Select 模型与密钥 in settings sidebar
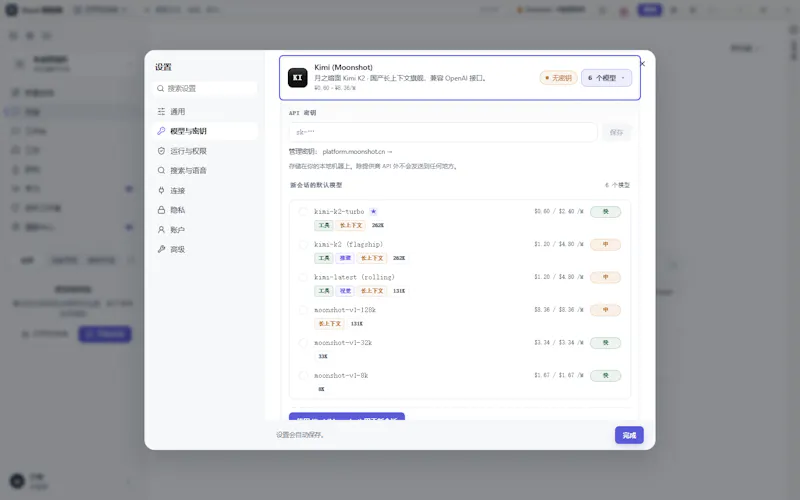This screenshot has width=800, height=500. [205, 131]
